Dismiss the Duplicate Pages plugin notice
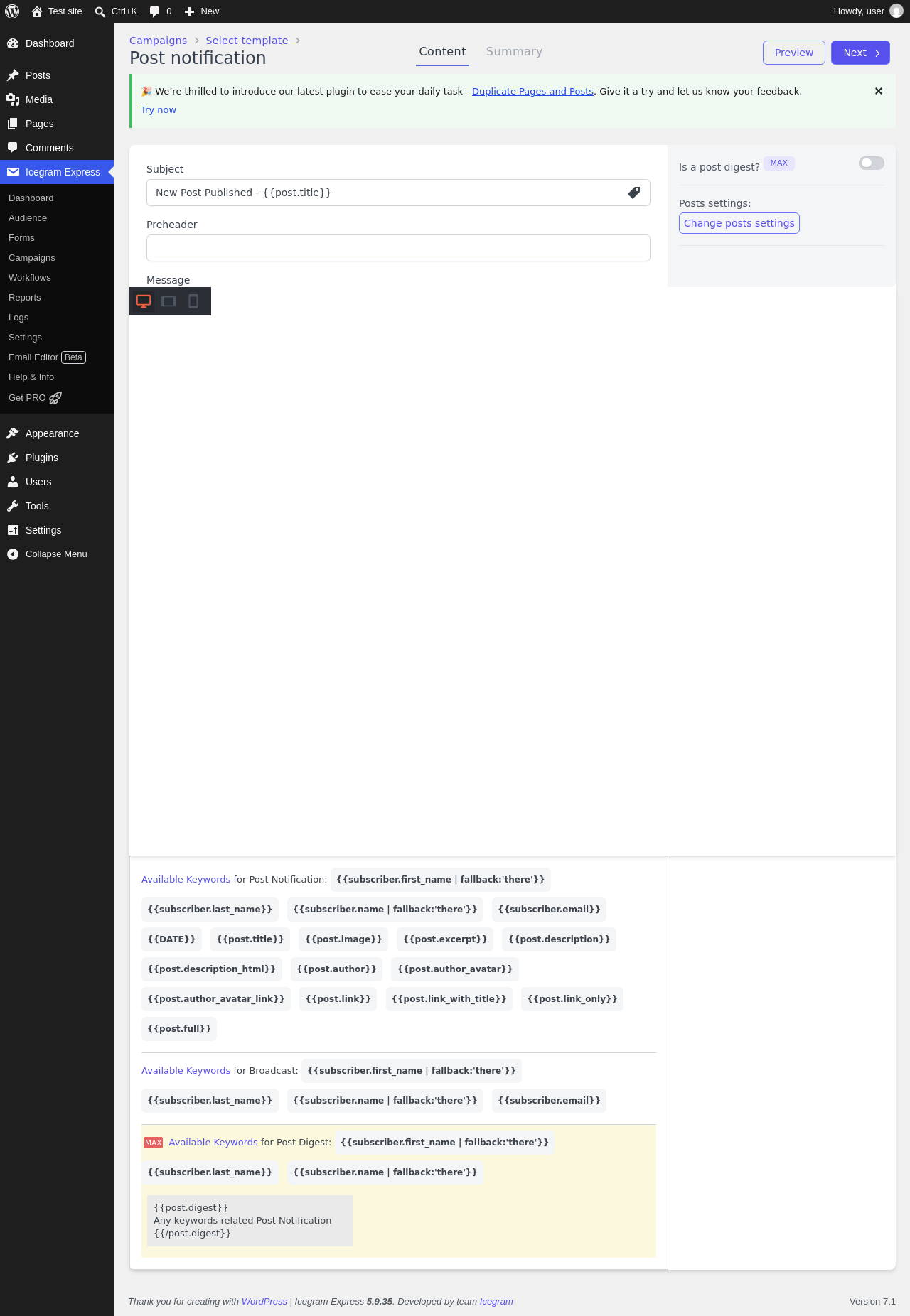910x1316 pixels. pos(879,91)
